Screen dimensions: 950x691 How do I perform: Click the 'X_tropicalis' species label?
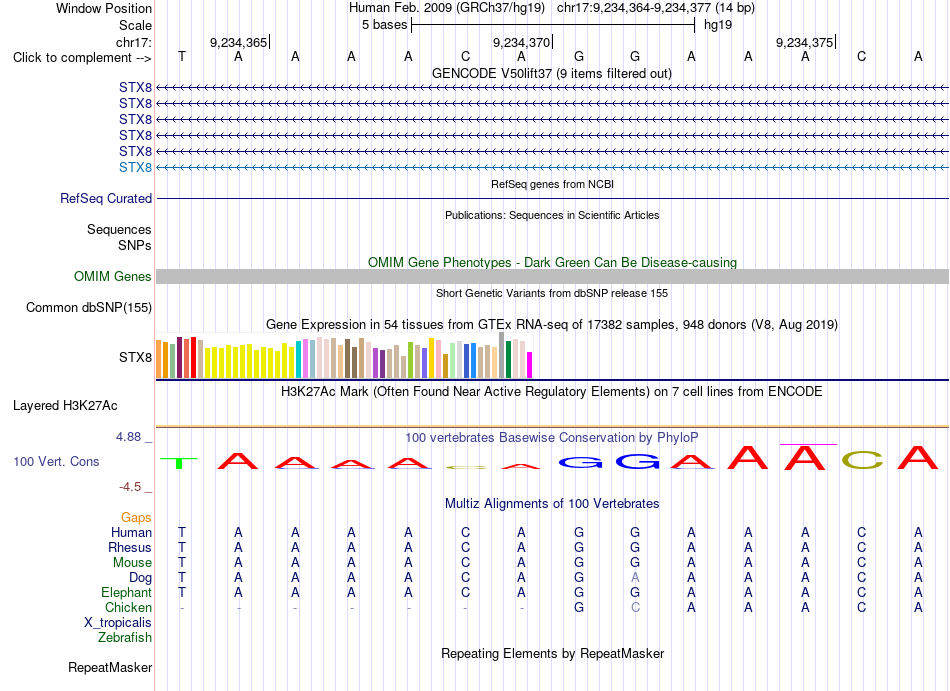118,623
